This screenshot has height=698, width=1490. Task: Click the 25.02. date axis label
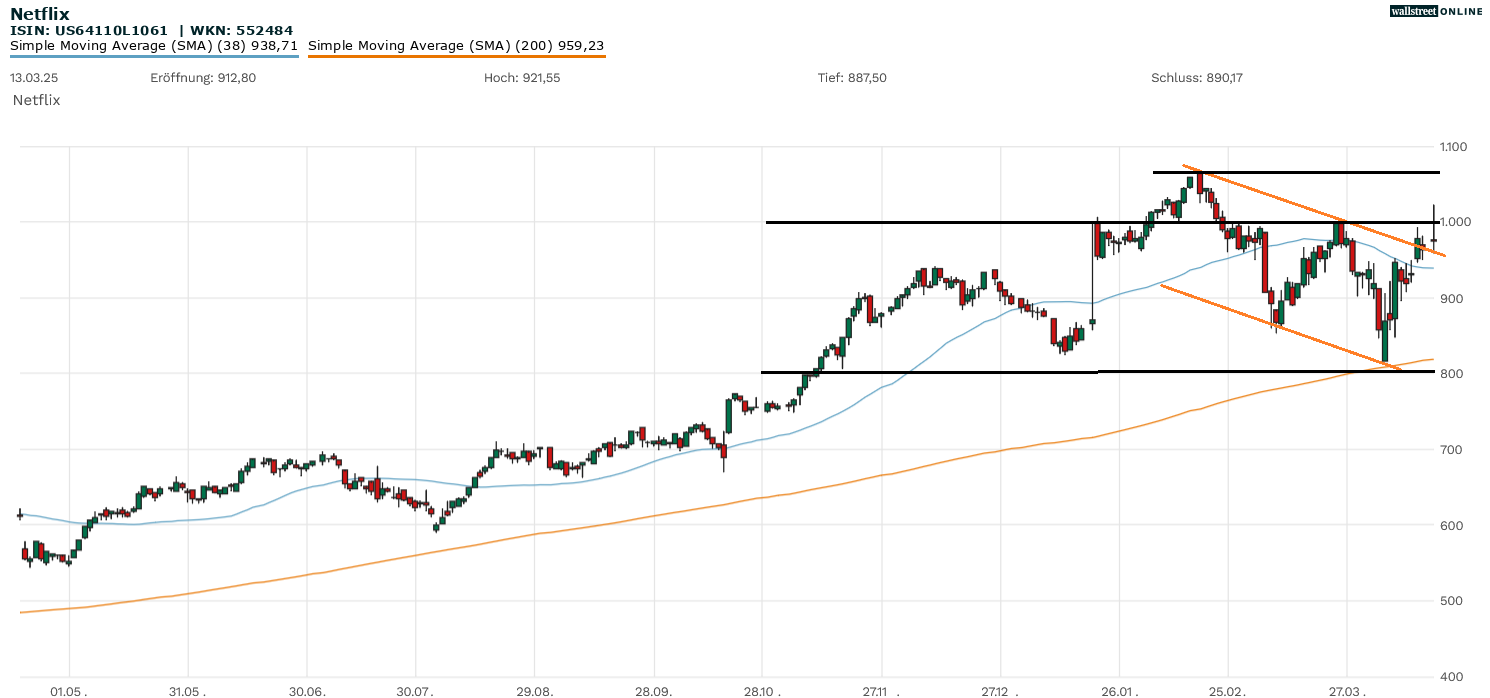point(1227,690)
